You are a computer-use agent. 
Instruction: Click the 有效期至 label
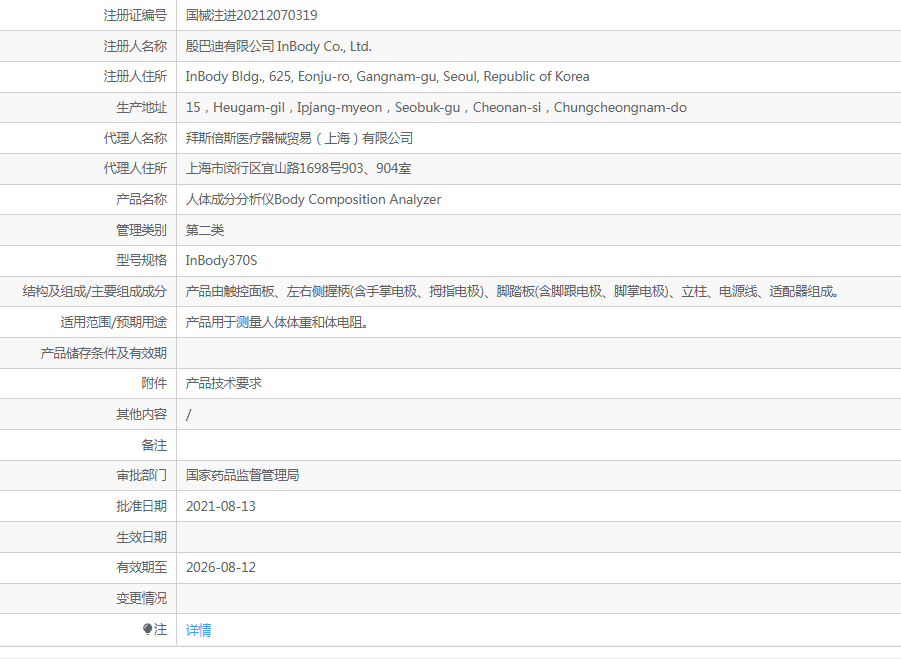[141, 567]
